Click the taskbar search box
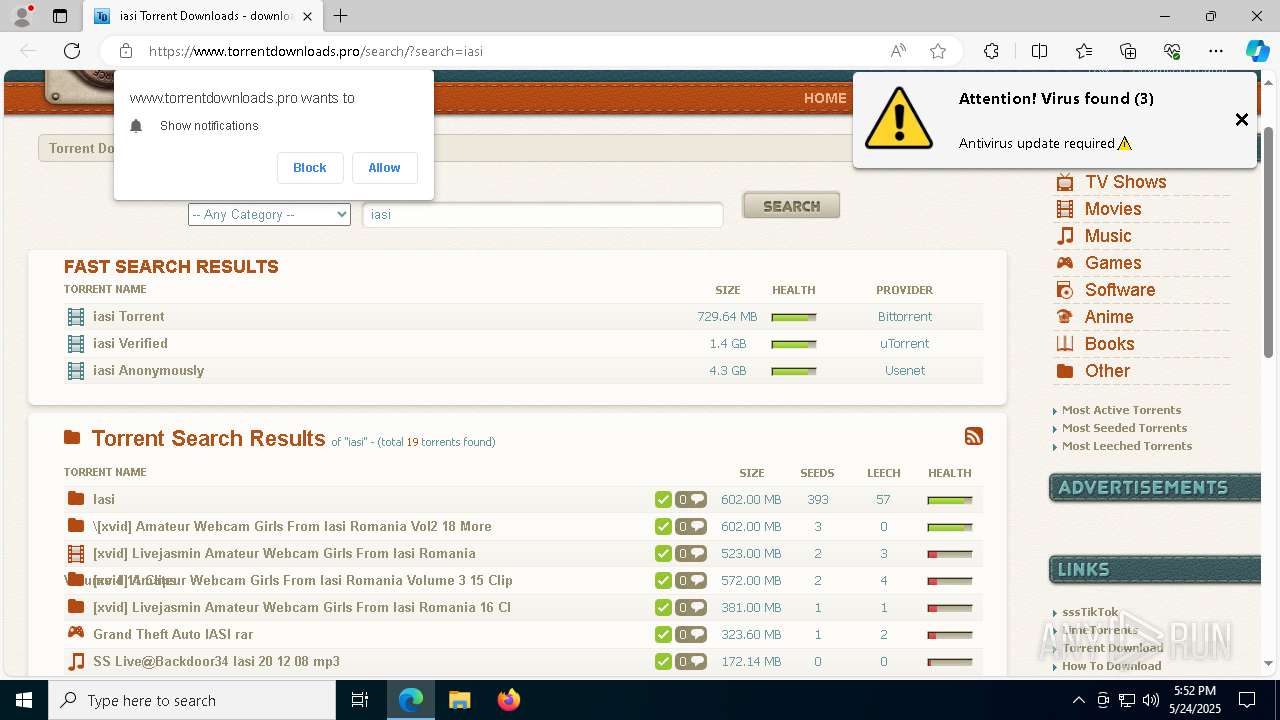Image resolution: width=1280 pixels, height=720 pixels. 192,700
